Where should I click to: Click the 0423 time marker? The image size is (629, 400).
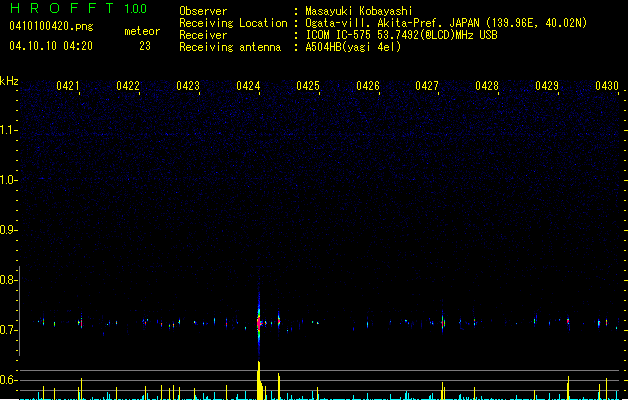188,86
